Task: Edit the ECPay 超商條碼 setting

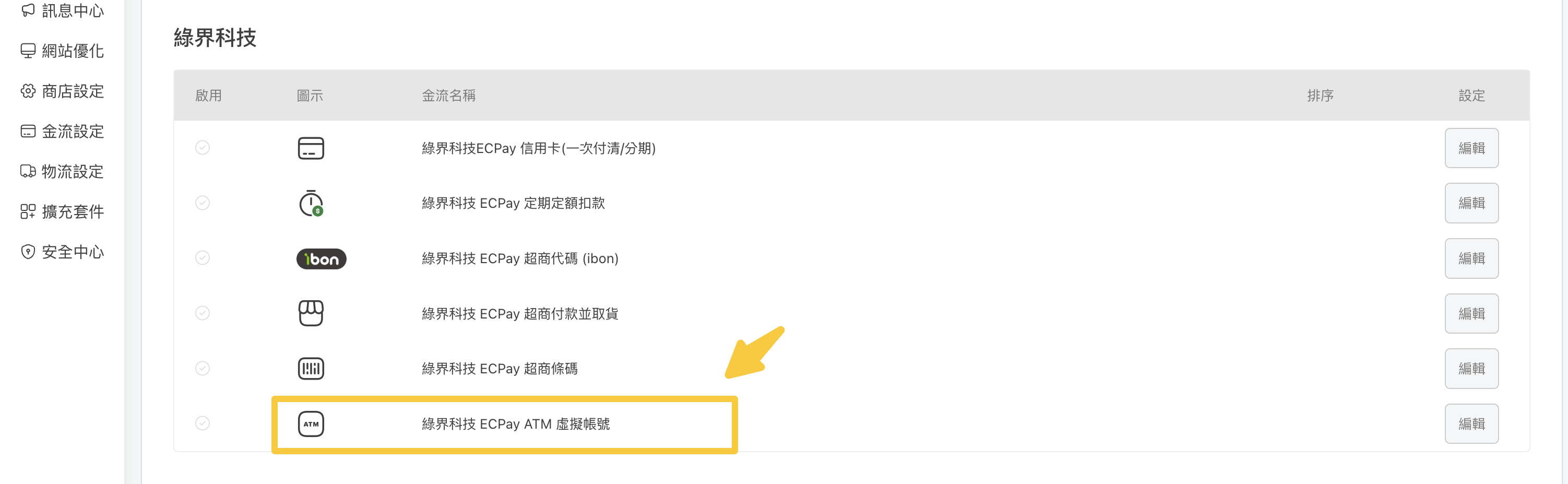Action: pos(1471,368)
